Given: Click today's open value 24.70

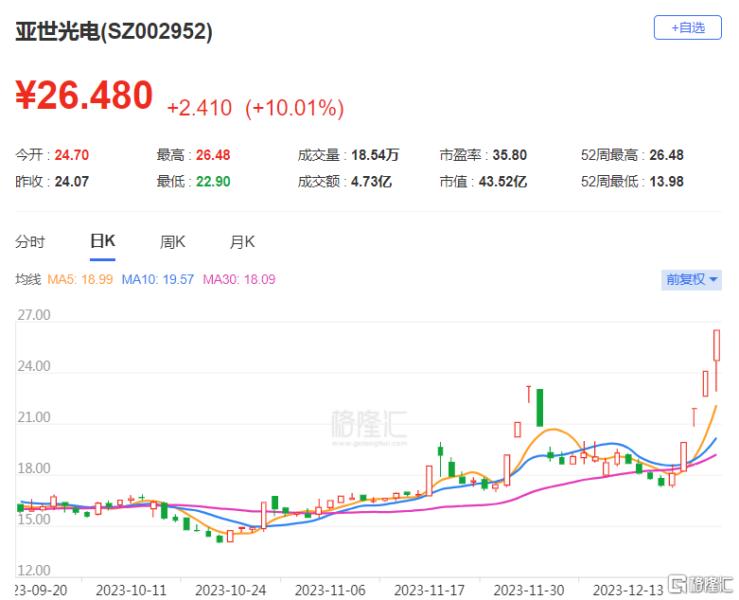Looking at the screenshot, I should point(72,155).
